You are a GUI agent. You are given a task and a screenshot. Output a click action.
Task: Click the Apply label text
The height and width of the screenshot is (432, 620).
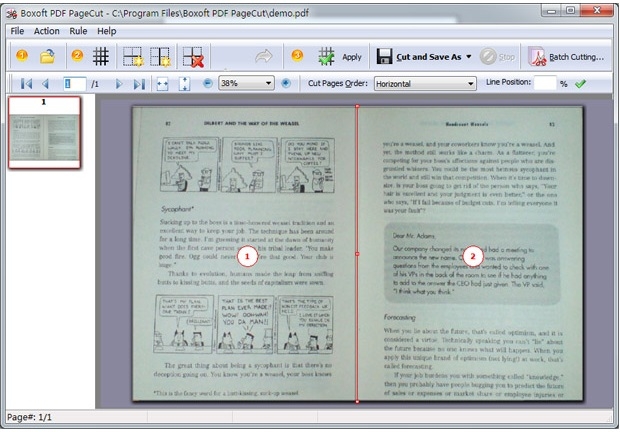tap(352, 57)
